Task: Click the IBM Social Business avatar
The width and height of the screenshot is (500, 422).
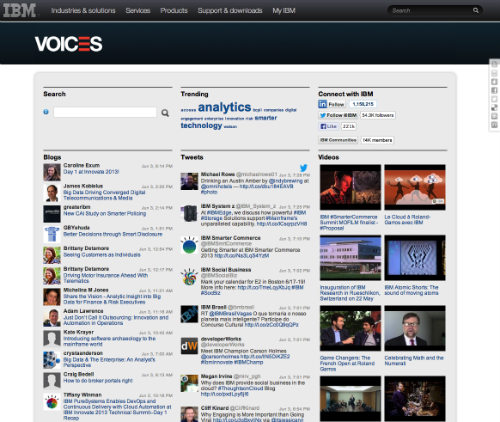Action: pos(189,277)
